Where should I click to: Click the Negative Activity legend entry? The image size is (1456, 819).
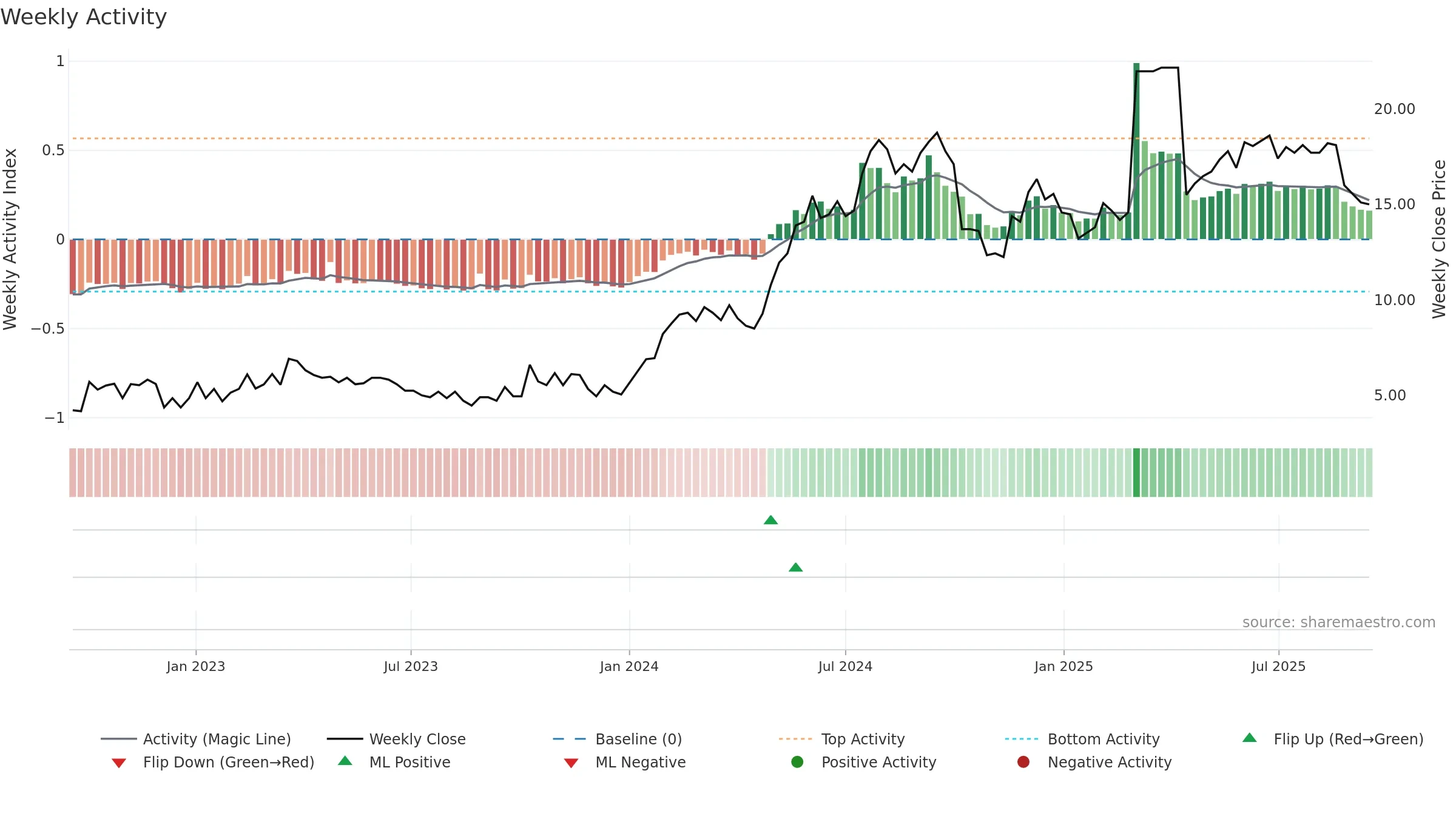coord(1094,762)
